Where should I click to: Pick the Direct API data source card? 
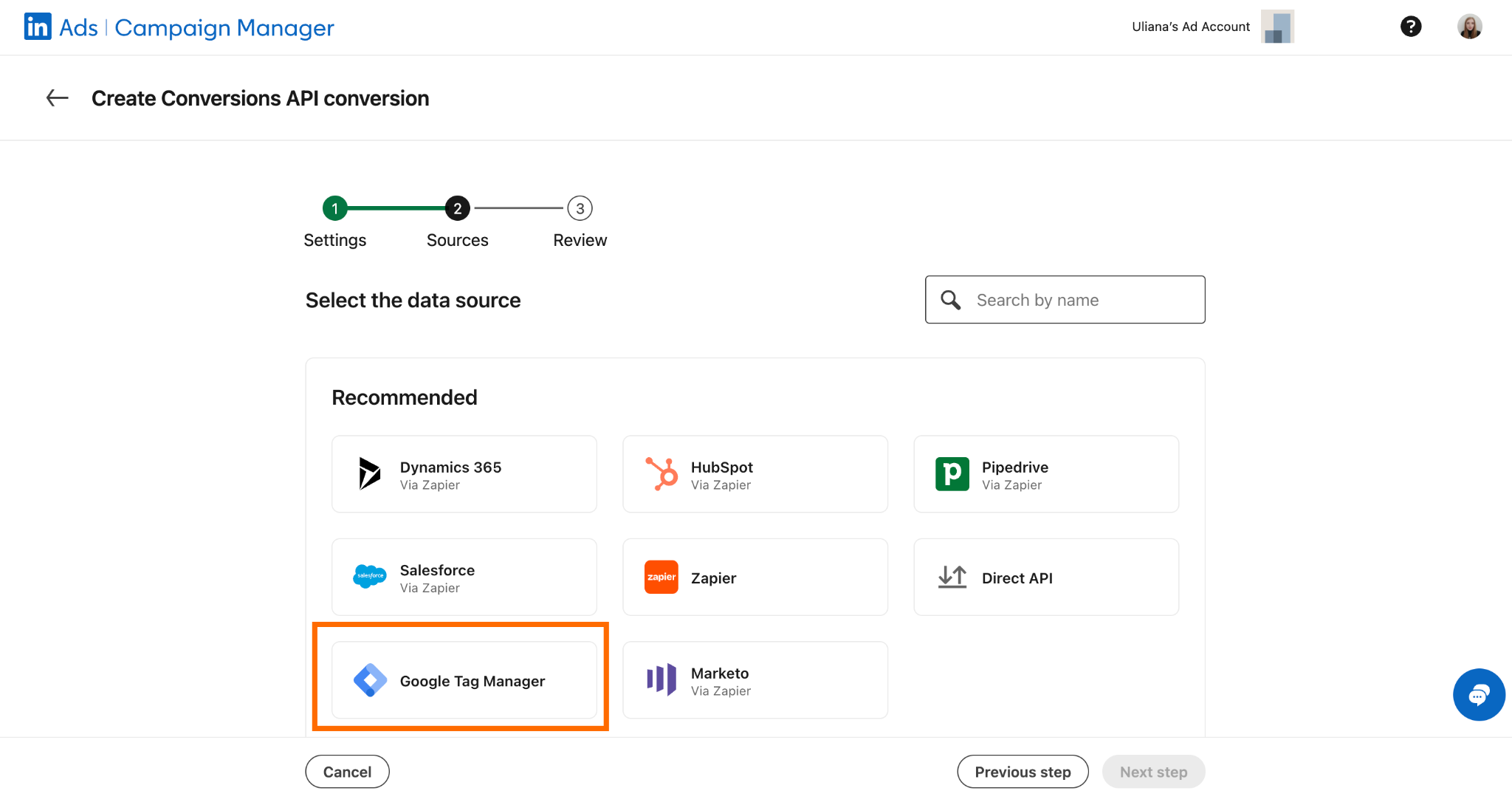coord(1046,577)
